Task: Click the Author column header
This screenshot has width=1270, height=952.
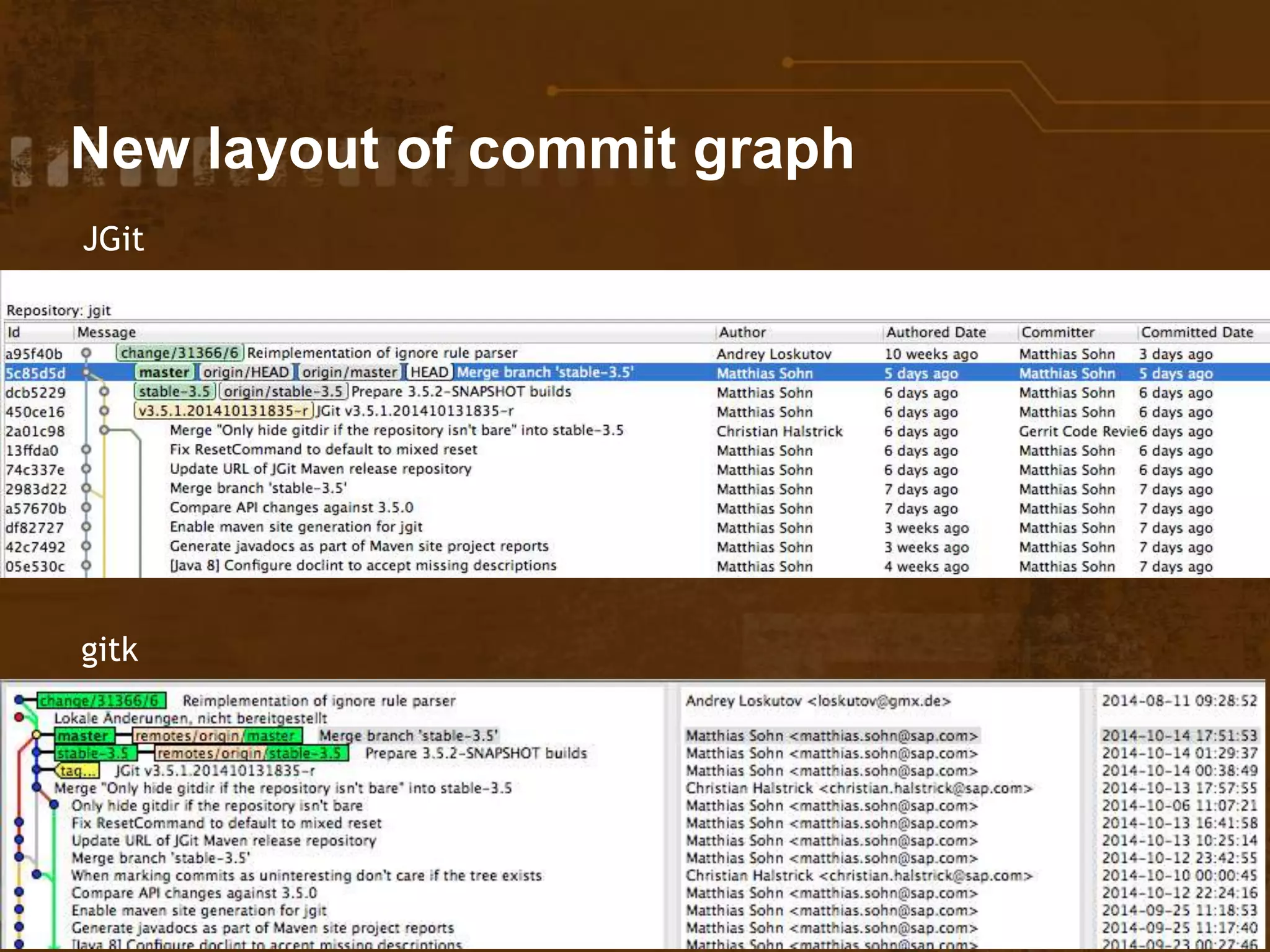Action: point(742,332)
